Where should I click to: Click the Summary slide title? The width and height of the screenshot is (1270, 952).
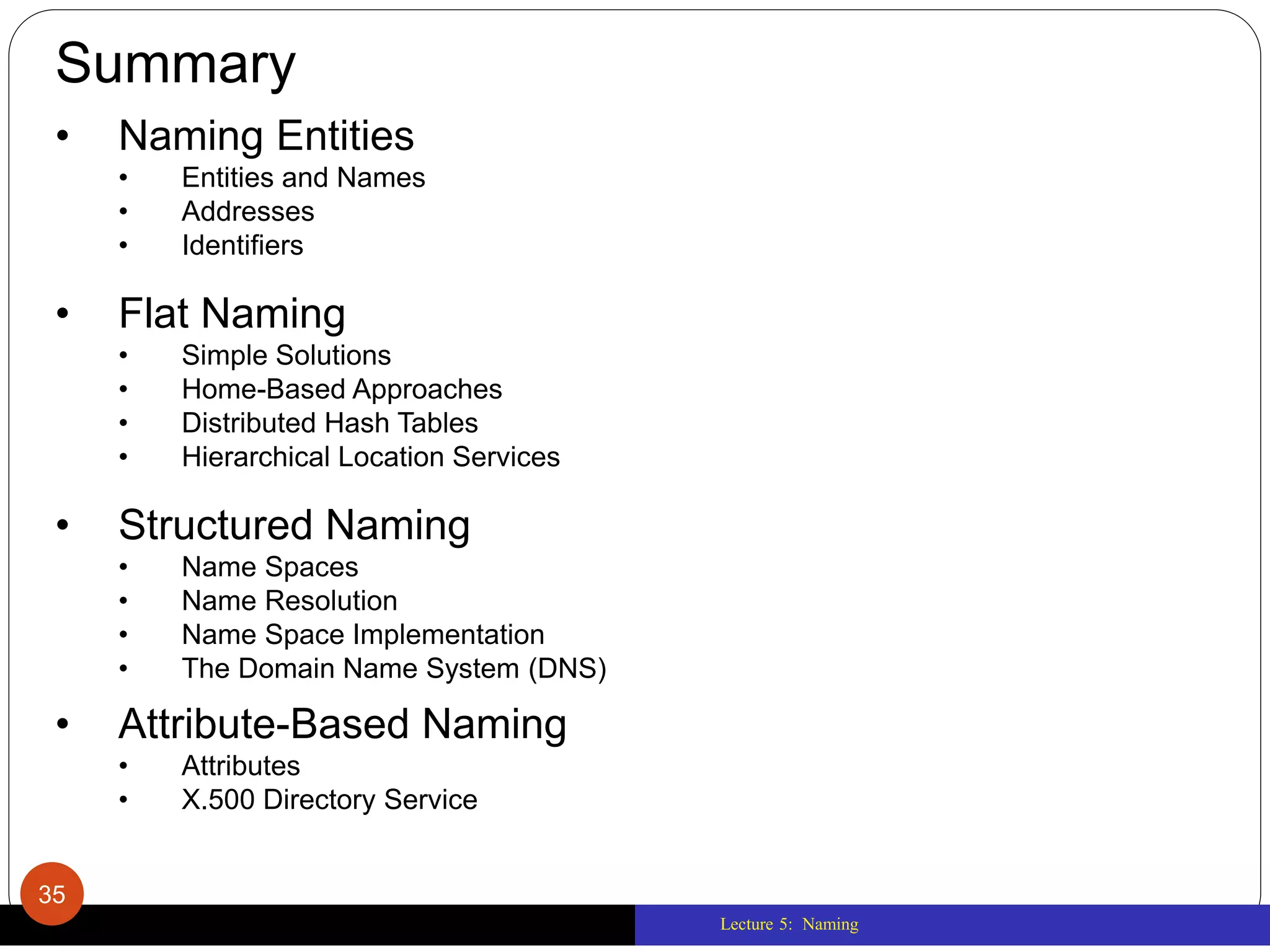pos(175,64)
